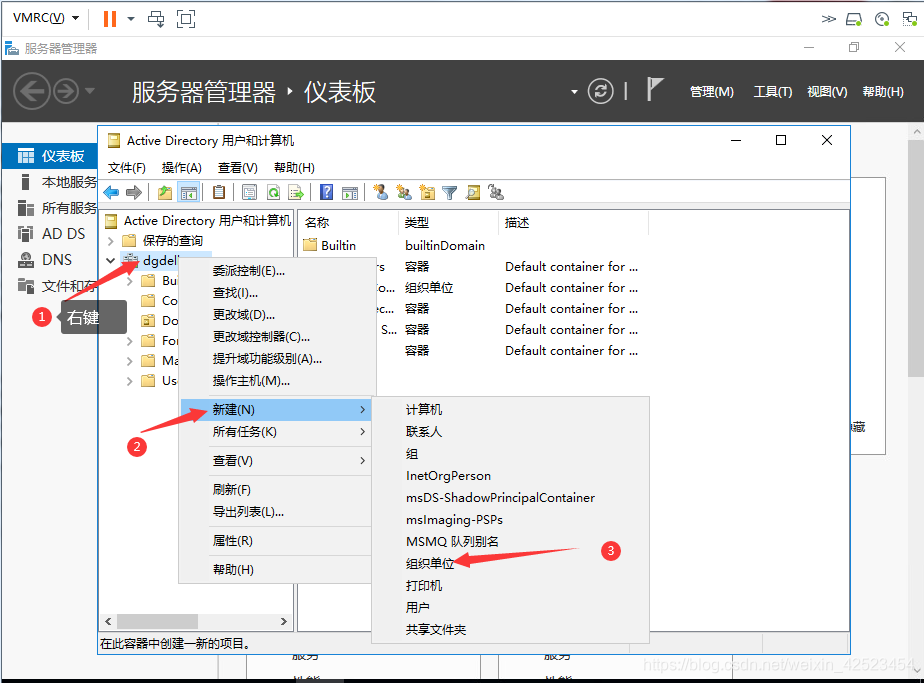Viewport: 924px width, 683px height.
Task: Select 仪表板 in Server Manager sidebar
Action: 50,156
